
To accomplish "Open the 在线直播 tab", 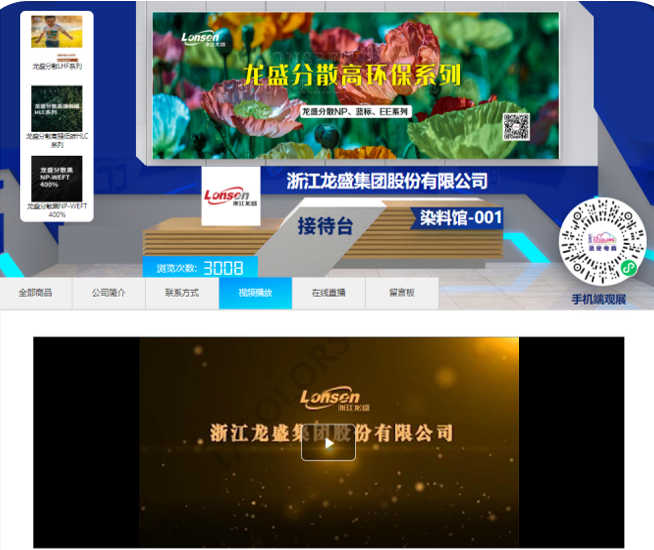I will tap(329, 293).
